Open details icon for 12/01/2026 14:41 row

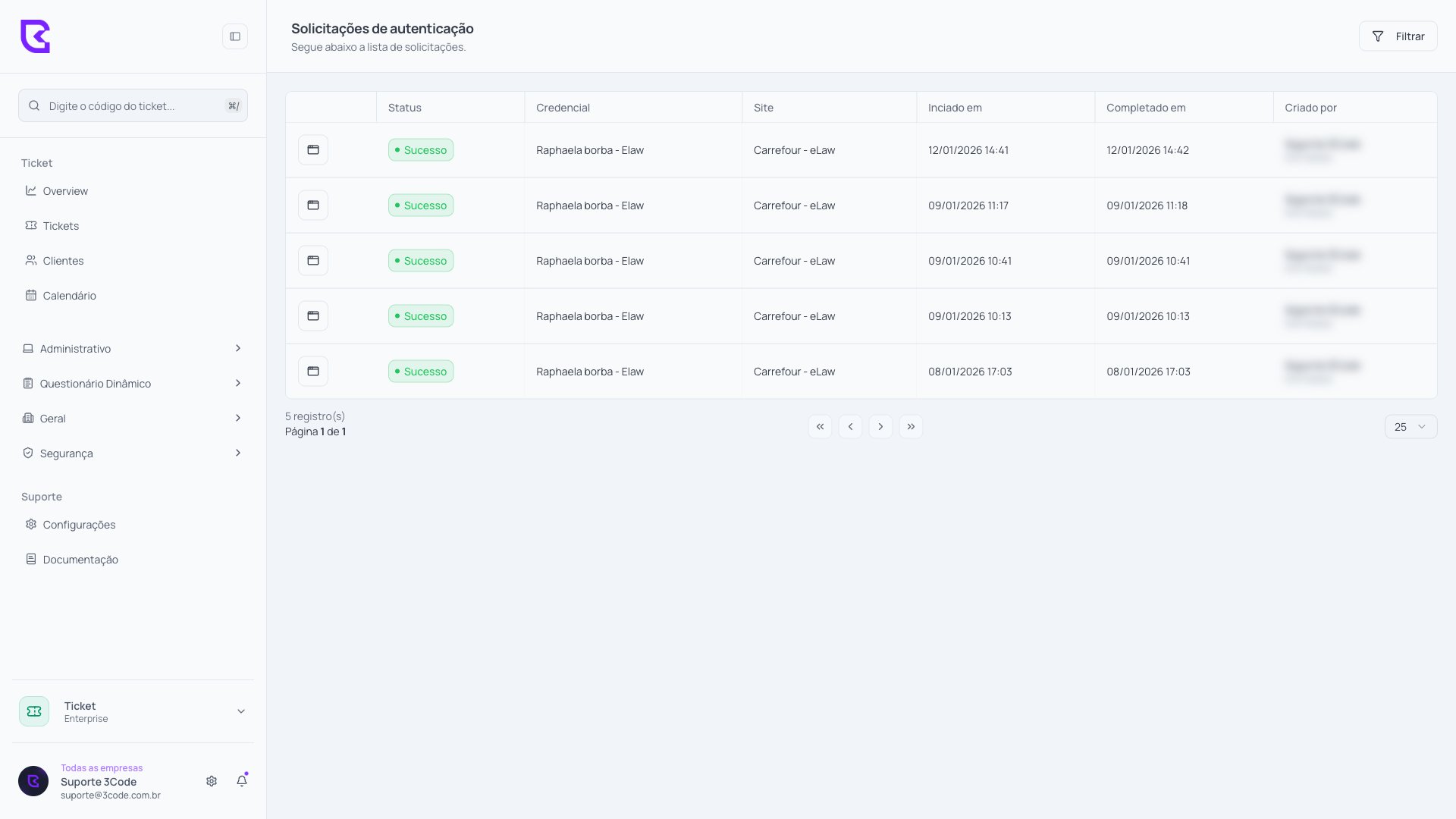(313, 150)
